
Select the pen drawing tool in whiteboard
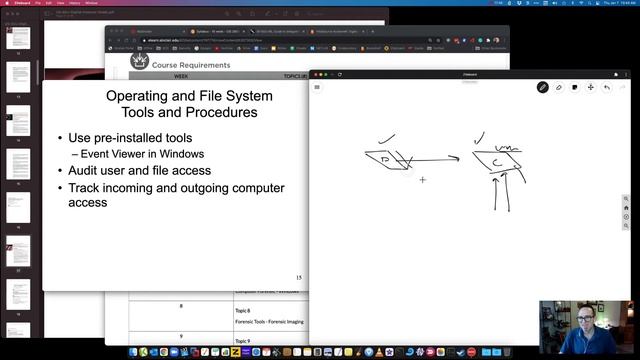542,87
